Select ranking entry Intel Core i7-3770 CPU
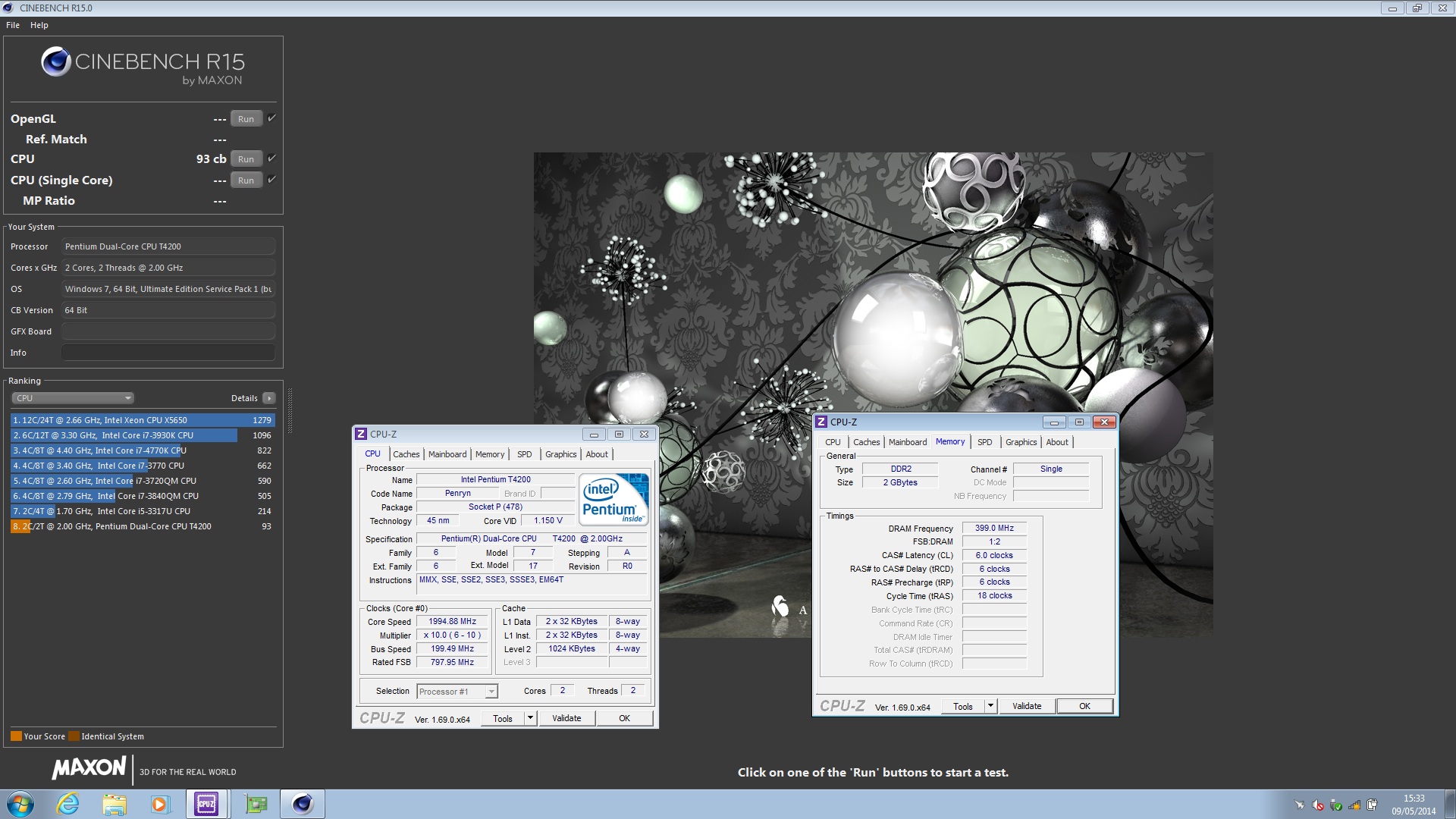Image resolution: width=1456 pixels, height=819 pixels. click(143, 466)
